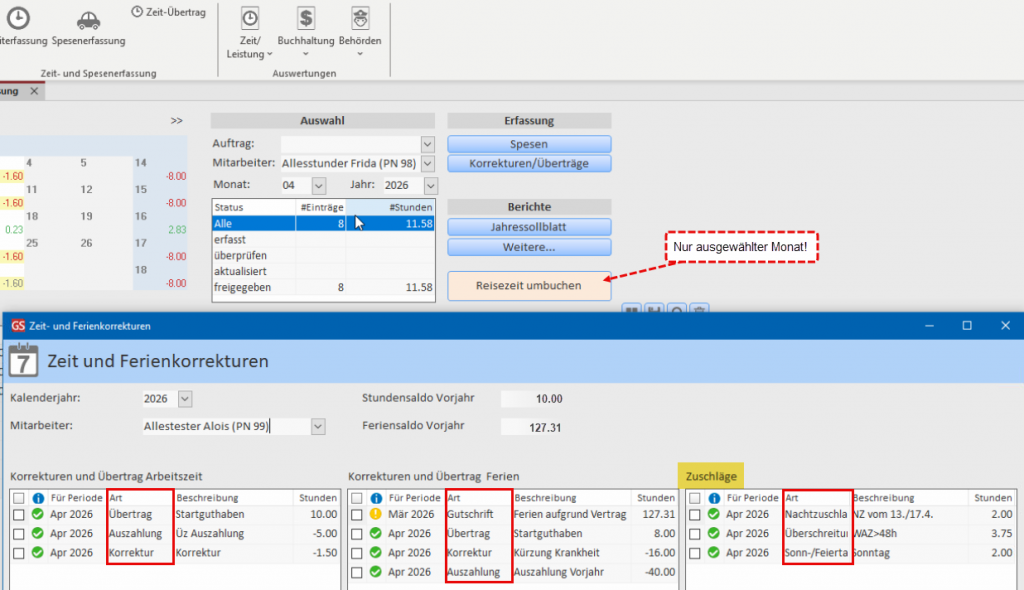Screen dimensions: 1024x590
Task: Click info icon in Arbeitszeit table header
Action: click(38, 497)
